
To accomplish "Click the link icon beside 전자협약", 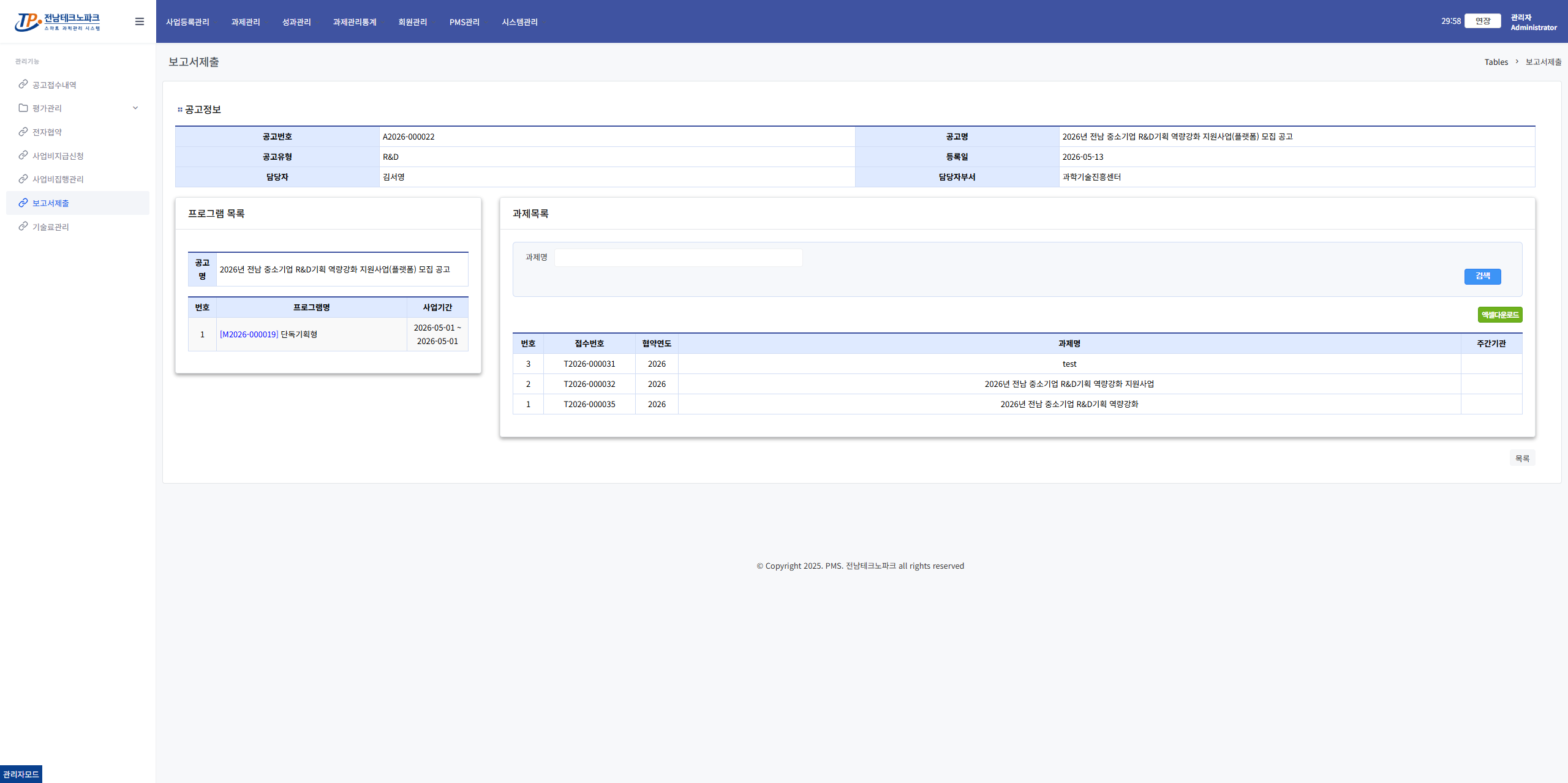I will coord(23,132).
